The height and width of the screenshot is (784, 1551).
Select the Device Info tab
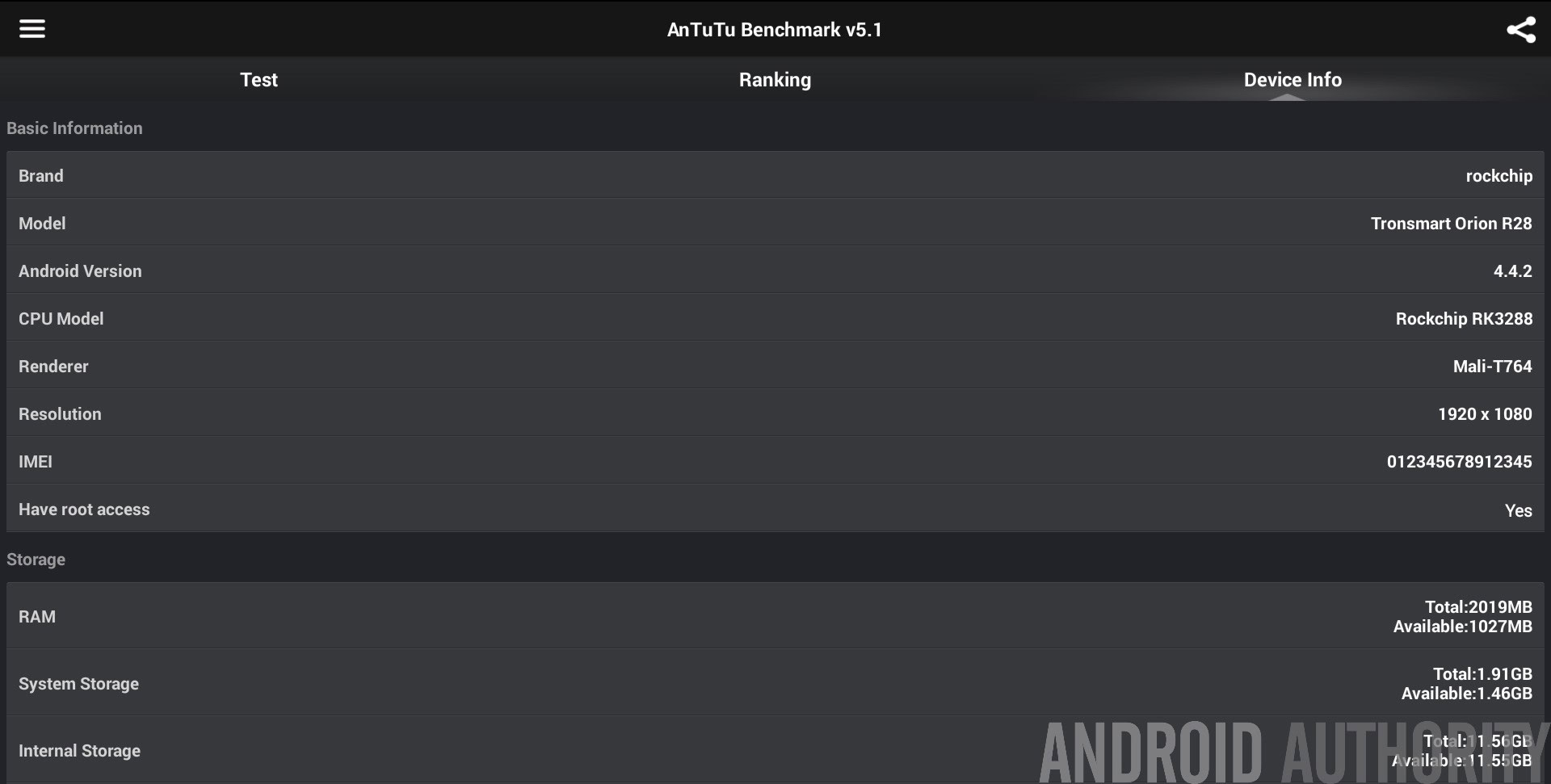pyautogui.click(x=1292, y=79)
